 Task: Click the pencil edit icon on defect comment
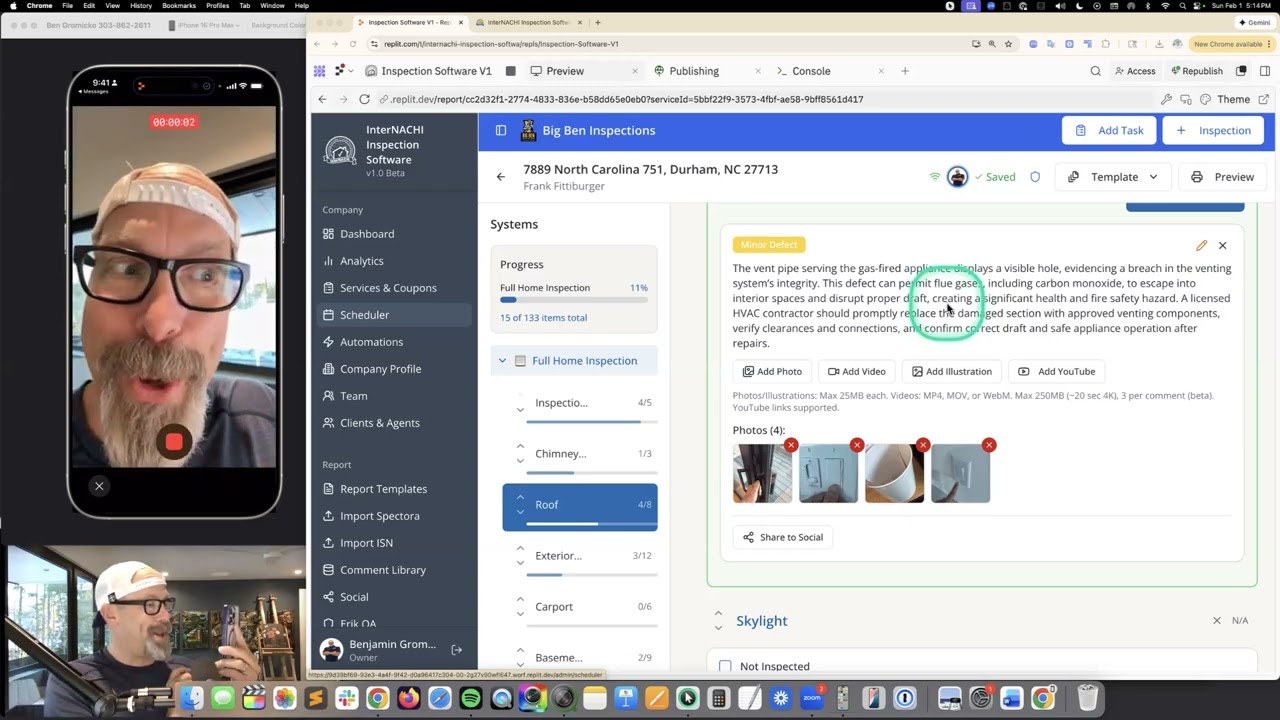pos(1201,245)
